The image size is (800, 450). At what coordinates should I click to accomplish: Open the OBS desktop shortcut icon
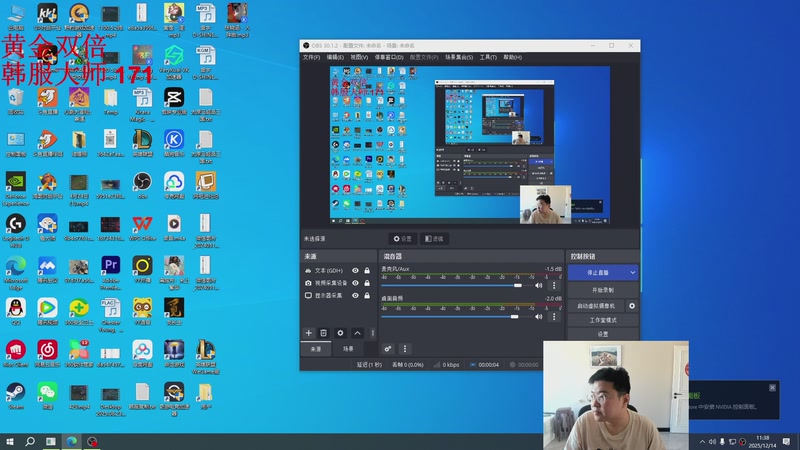(142, 186)
